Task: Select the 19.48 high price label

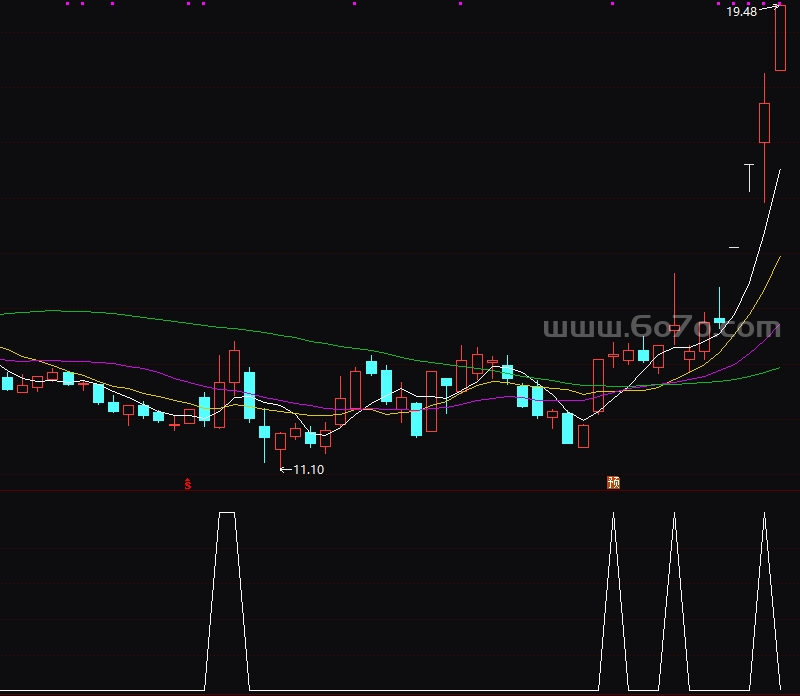Action: tap(741, 12)
